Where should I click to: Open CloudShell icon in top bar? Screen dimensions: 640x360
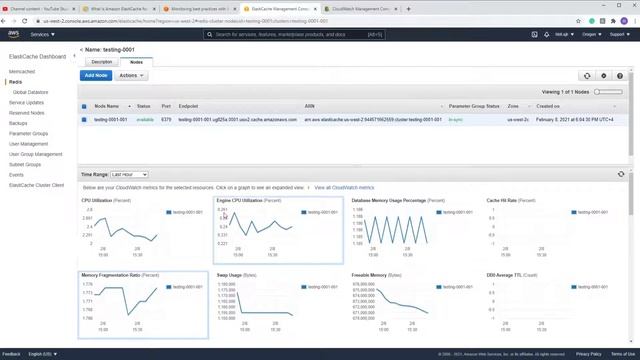534,35
